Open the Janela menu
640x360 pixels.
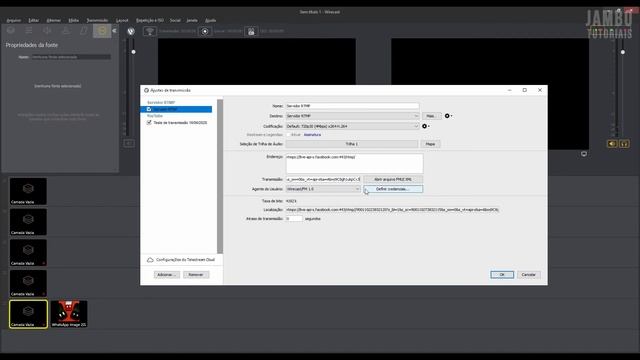tap(192, 20)
